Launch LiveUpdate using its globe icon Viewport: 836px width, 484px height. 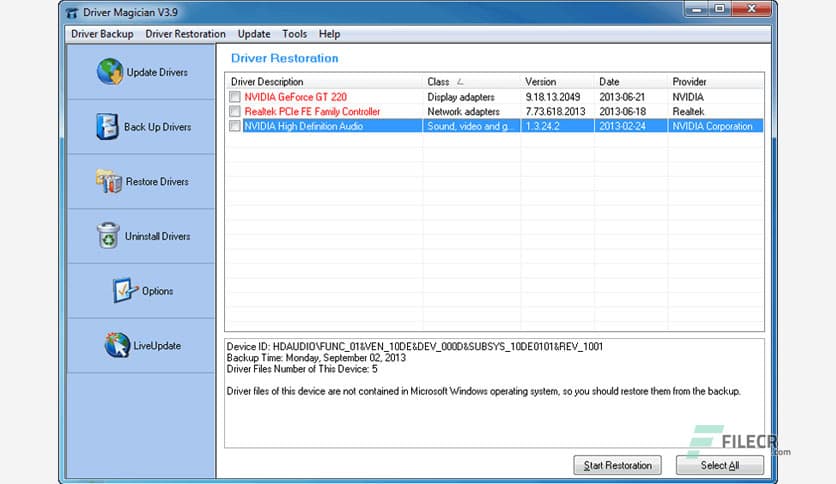(117, 345)
